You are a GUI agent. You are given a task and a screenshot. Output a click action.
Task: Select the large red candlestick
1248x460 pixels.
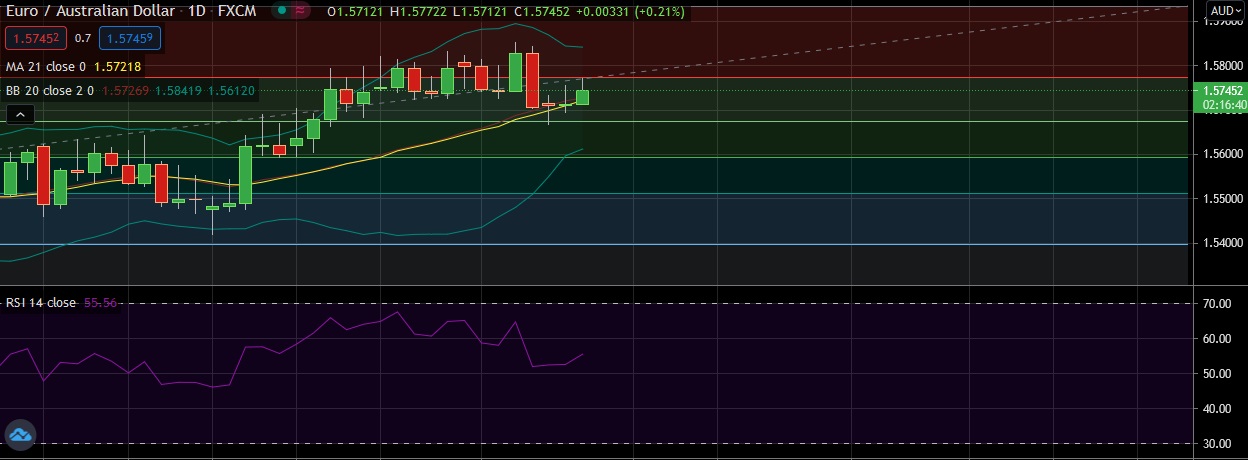pos(532,78)
